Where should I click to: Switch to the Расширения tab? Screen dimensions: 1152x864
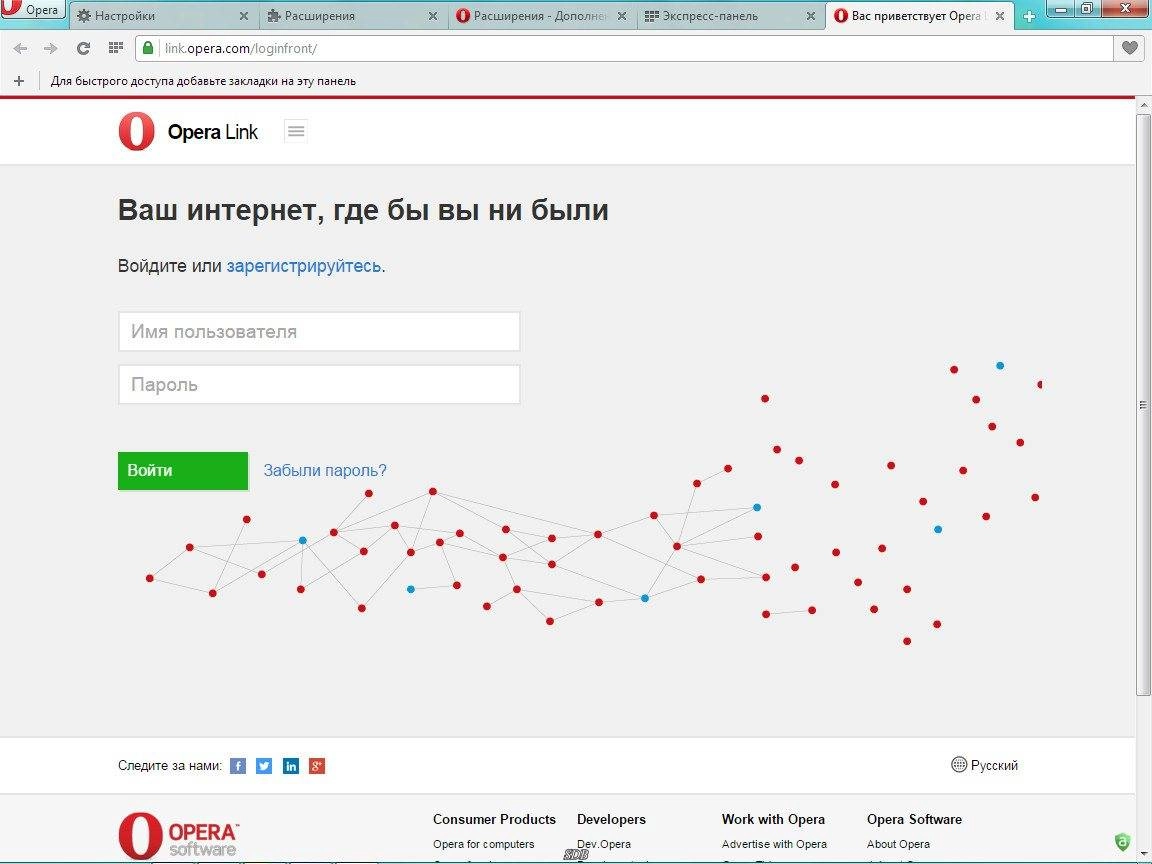[353, 15]
